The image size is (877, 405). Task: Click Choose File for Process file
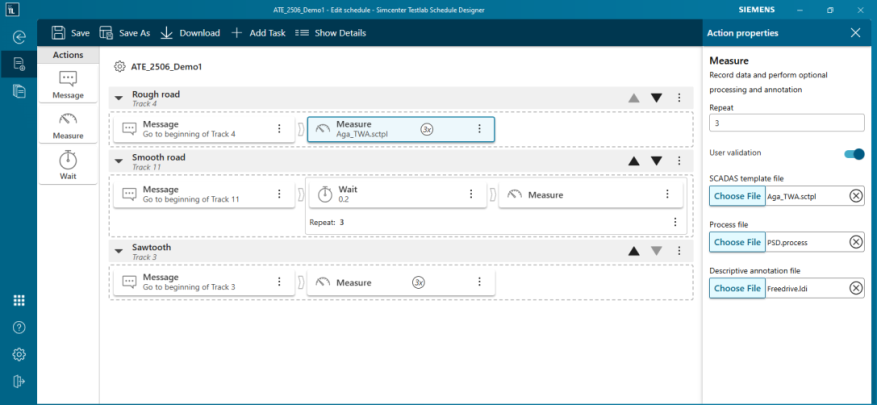[x=737, y=242]
